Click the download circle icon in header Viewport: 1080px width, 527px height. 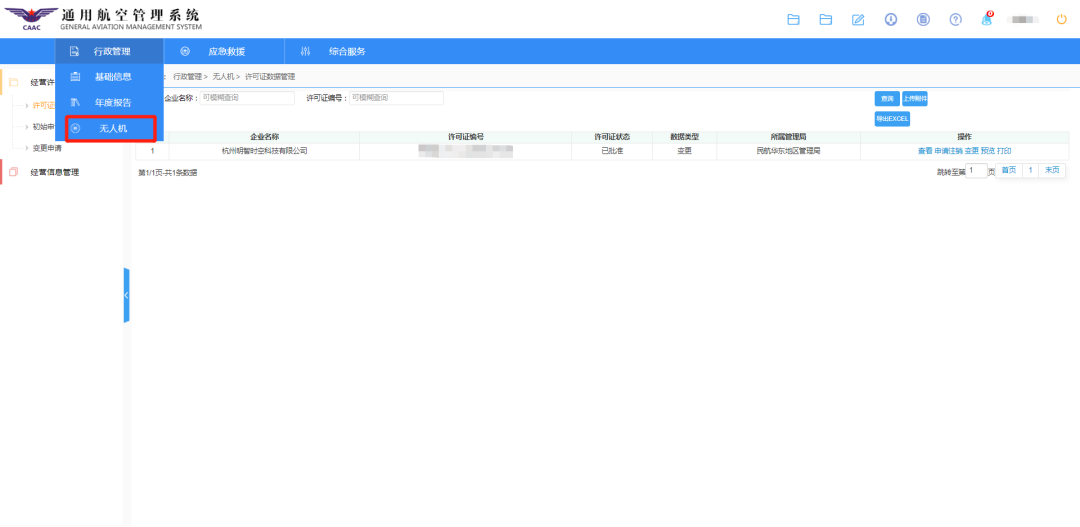890,20
